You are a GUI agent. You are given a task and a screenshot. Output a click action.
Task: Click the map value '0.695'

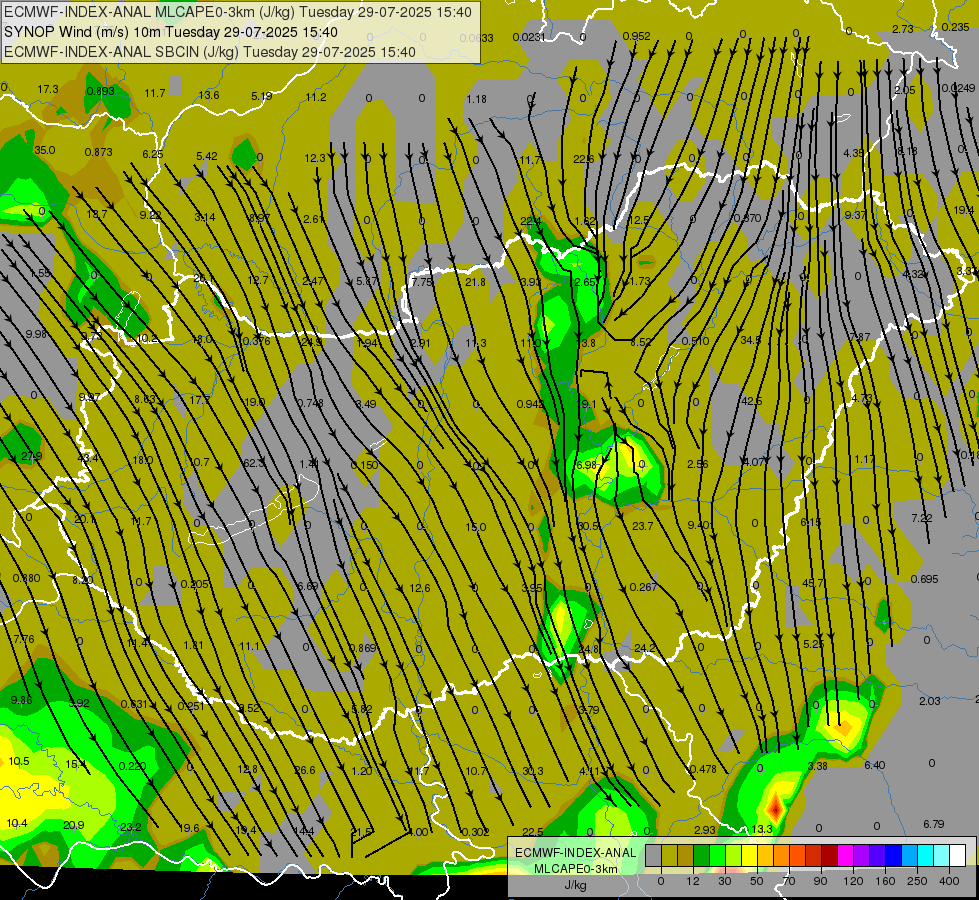(925, 579)
